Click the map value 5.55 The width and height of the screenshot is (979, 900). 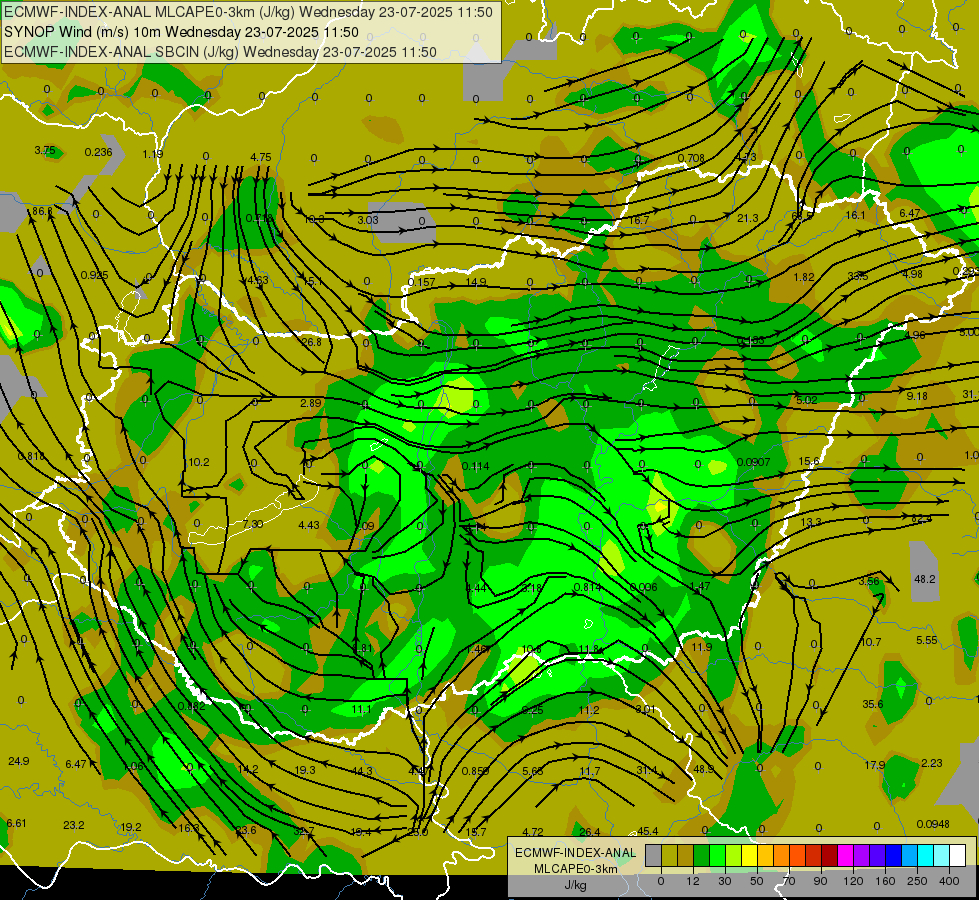[x=927, y=640]
